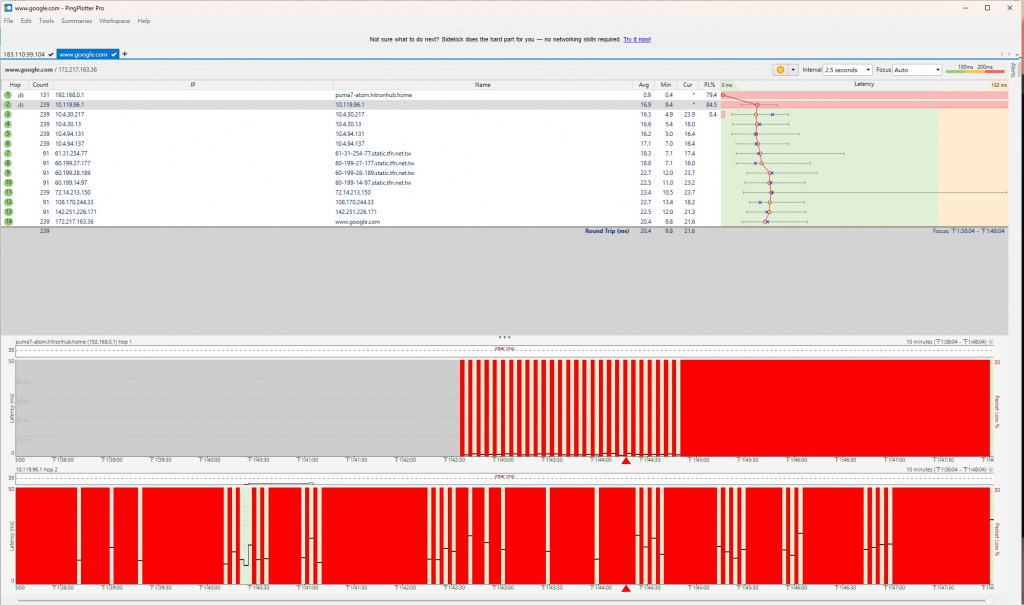Screen dimensions: 1024x605
Task: Click the Count column header
Action: (40, 85)
